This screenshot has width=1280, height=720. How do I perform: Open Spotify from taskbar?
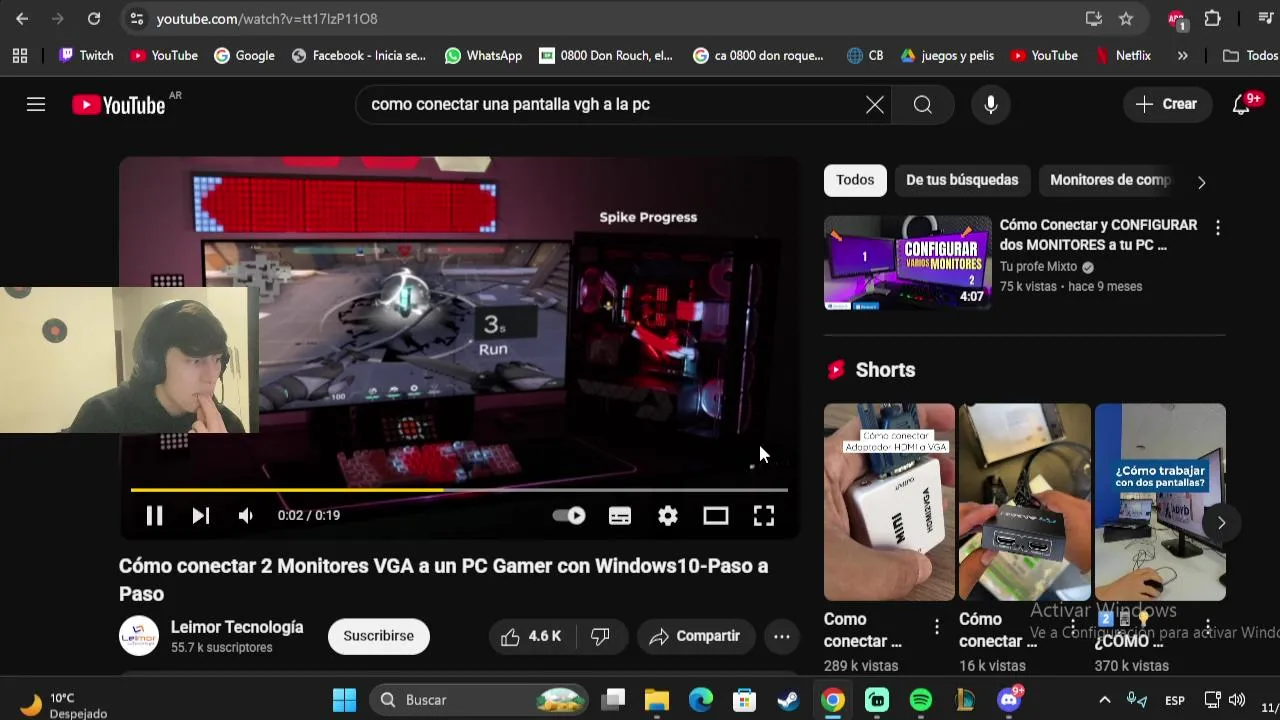[921, 700]
